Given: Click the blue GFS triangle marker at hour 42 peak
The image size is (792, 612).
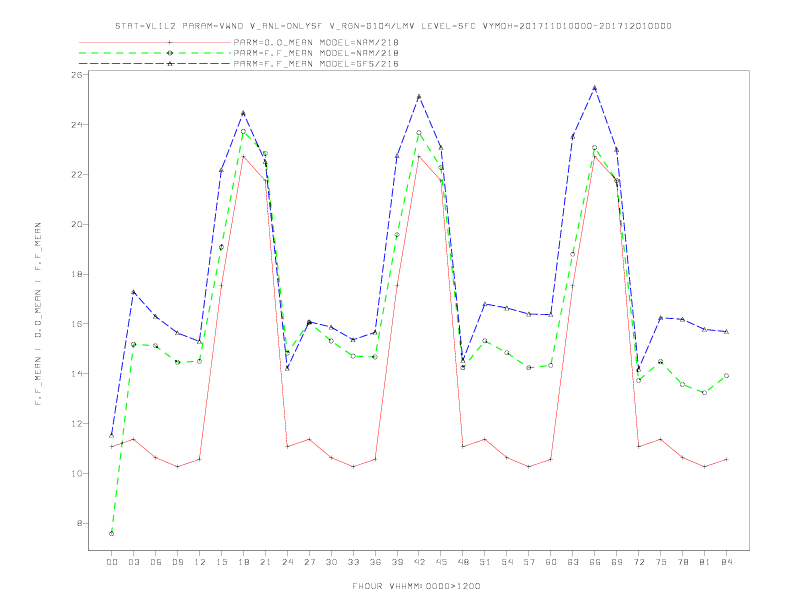Looking at the screenshot, I should (419, 96).
